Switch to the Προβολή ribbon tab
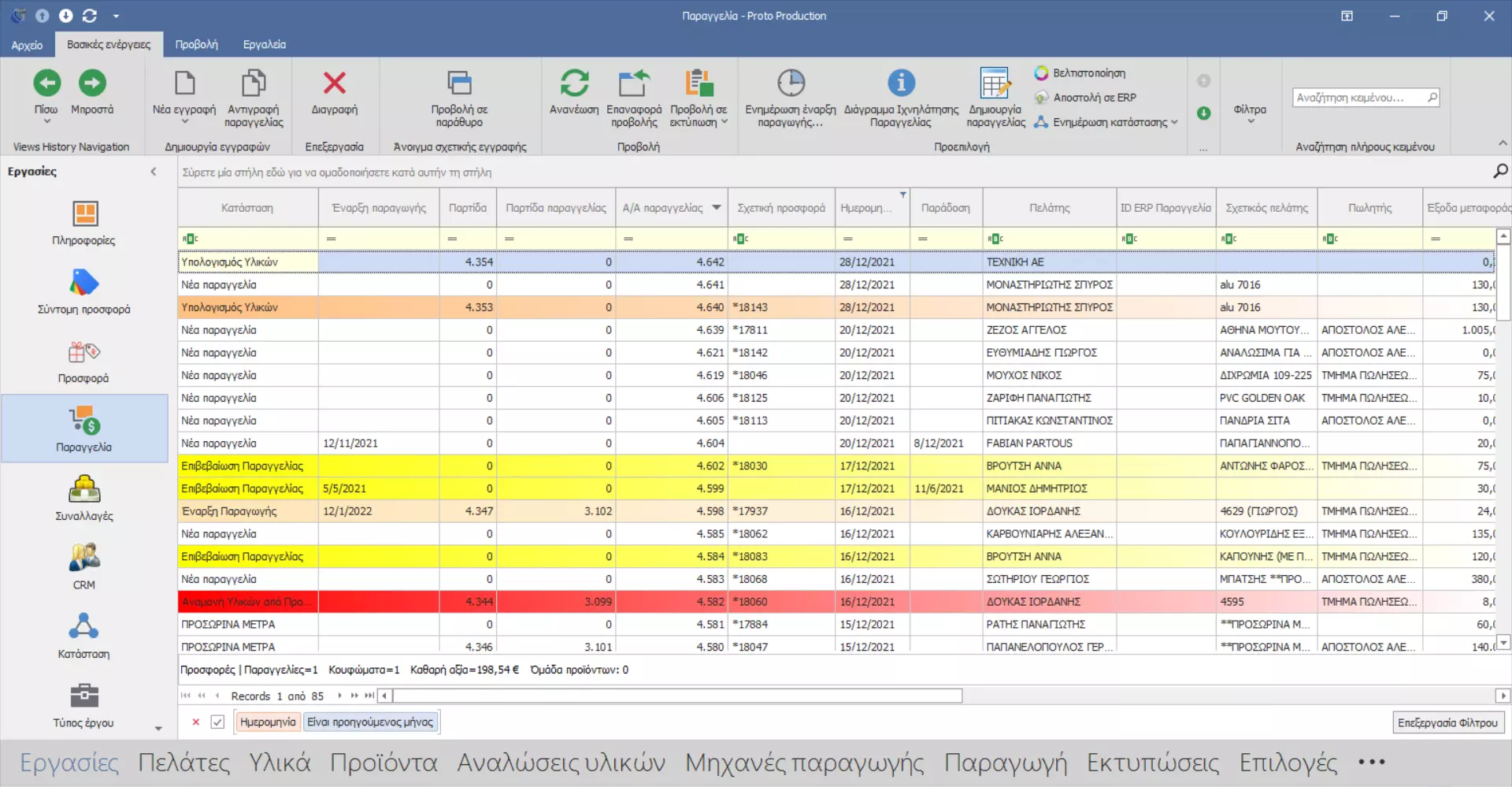Screen dimensions: 1512x787 (196, 45)
